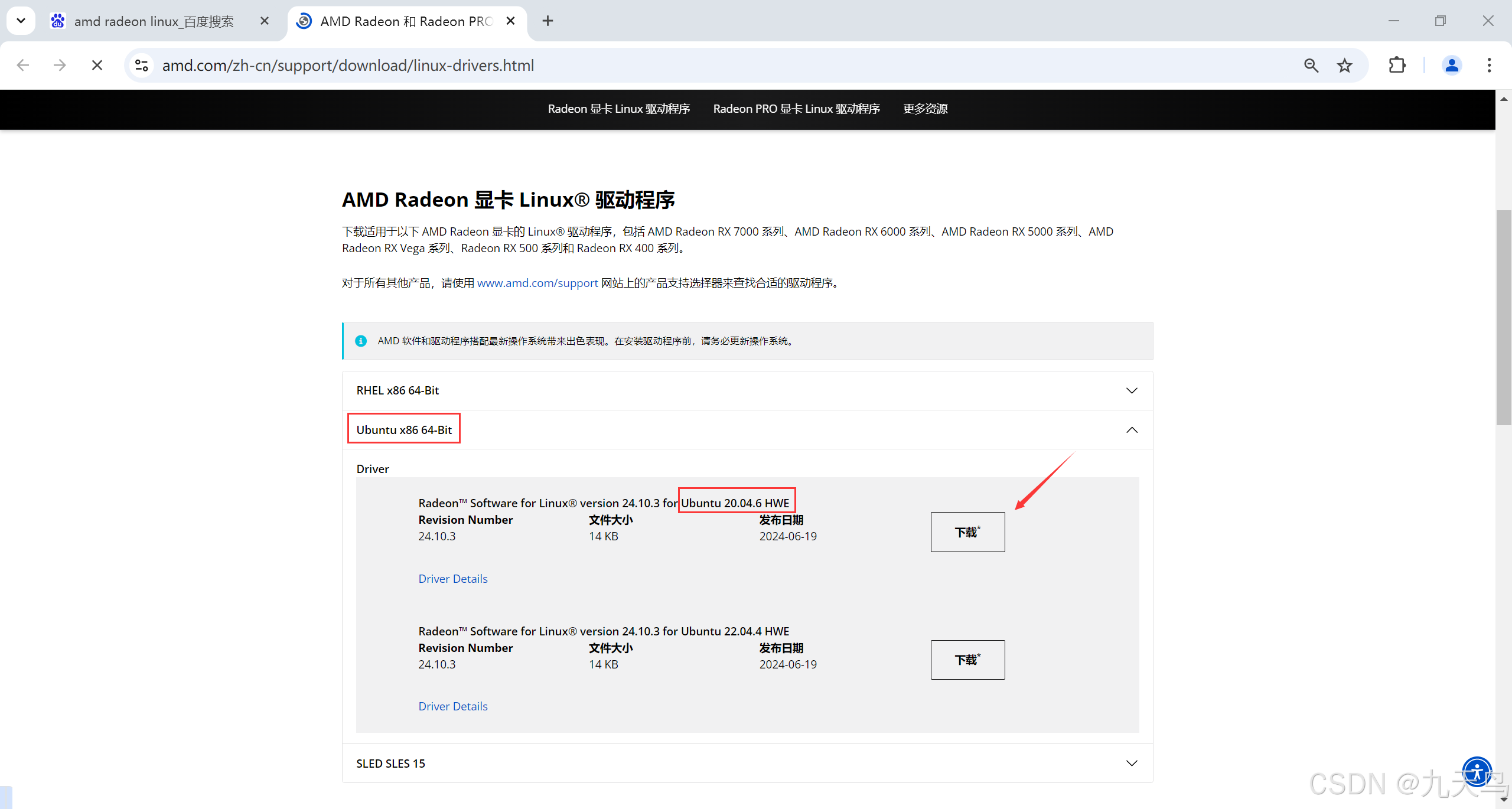This screenshot has height=809, width=1512.
Task: Open the 更多资源 menu item
Action: (x=925, y=109)
